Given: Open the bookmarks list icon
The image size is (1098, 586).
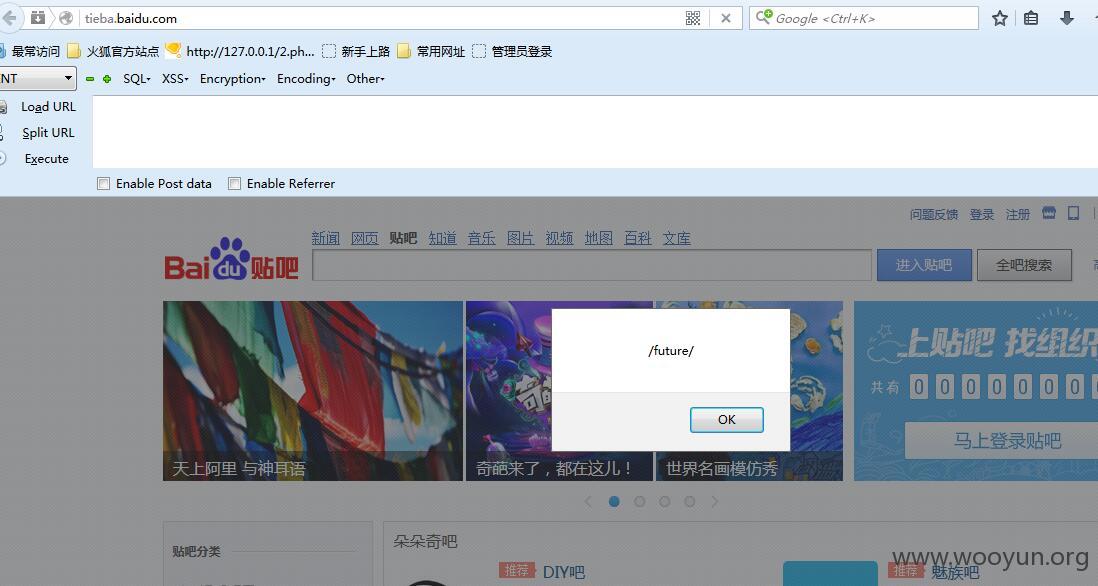Looking at the screenshot, I should [1031, 18].
